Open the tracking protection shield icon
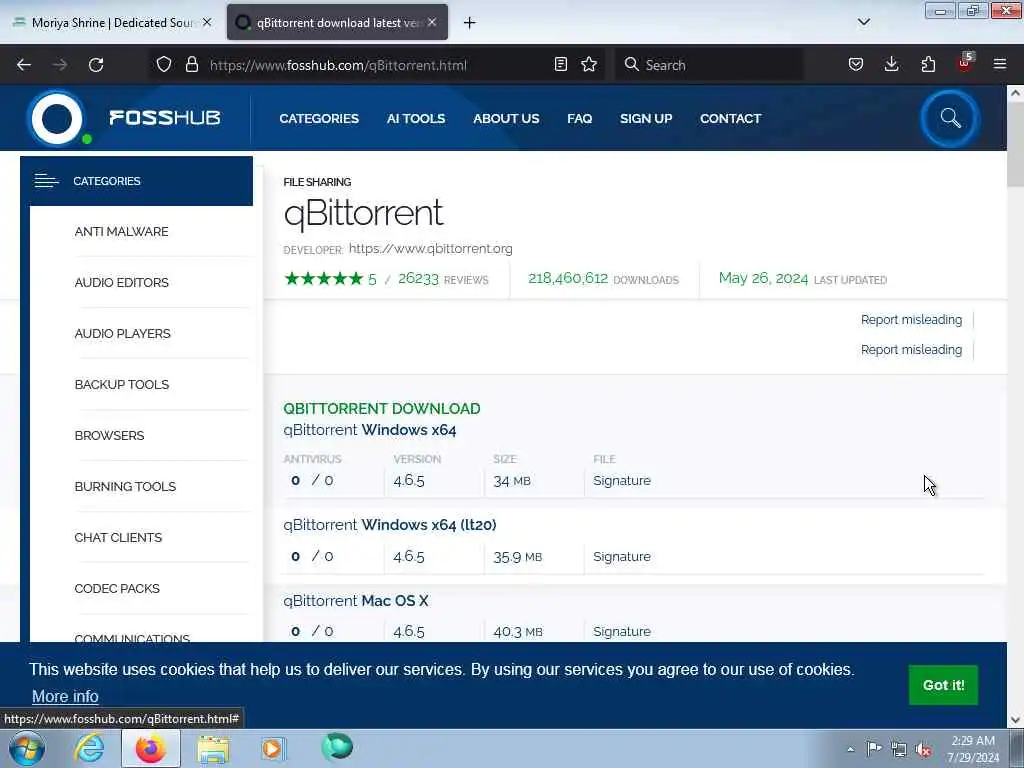The height and width of the screenshot is (768, 1024). pyautogui.click(x=164, y=65)
